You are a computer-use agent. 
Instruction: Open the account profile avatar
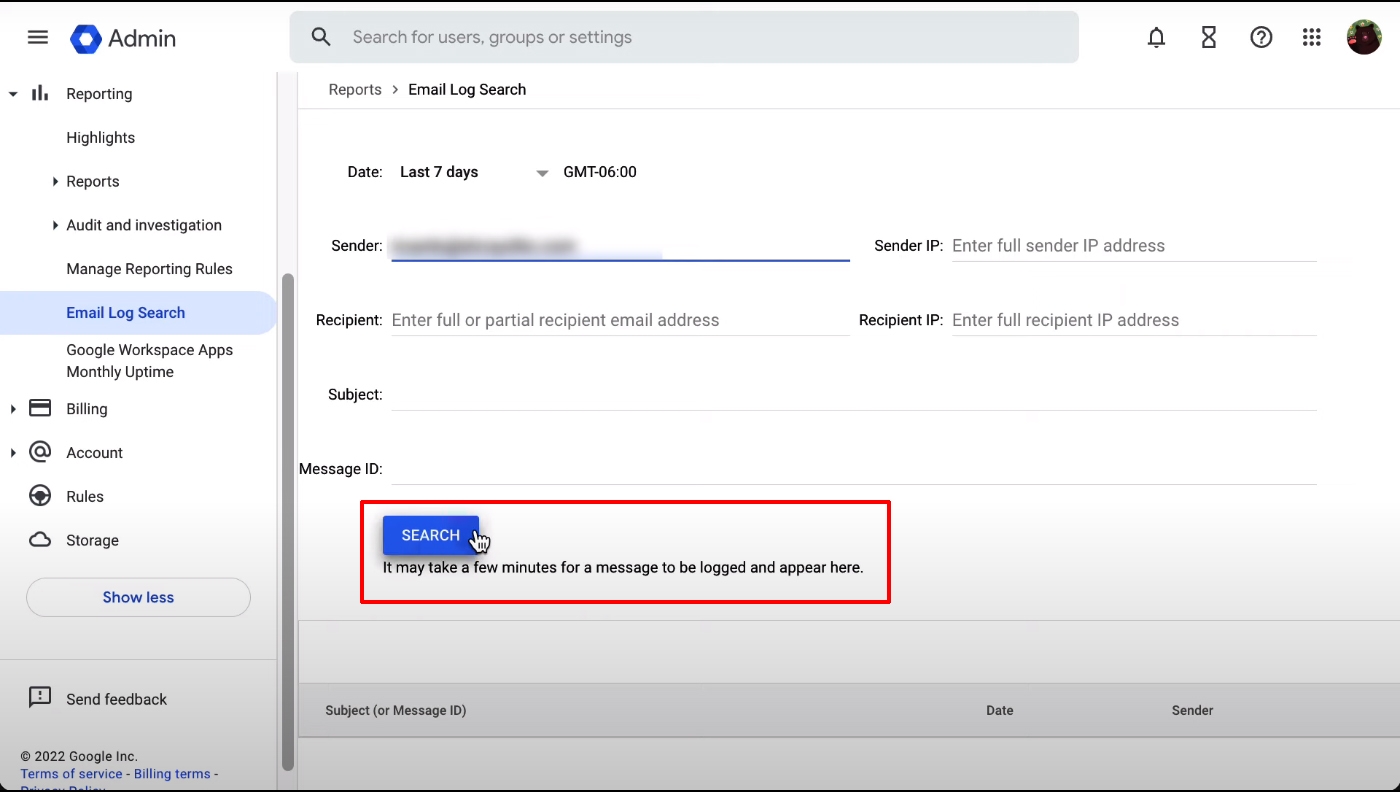click(1364, 38)
